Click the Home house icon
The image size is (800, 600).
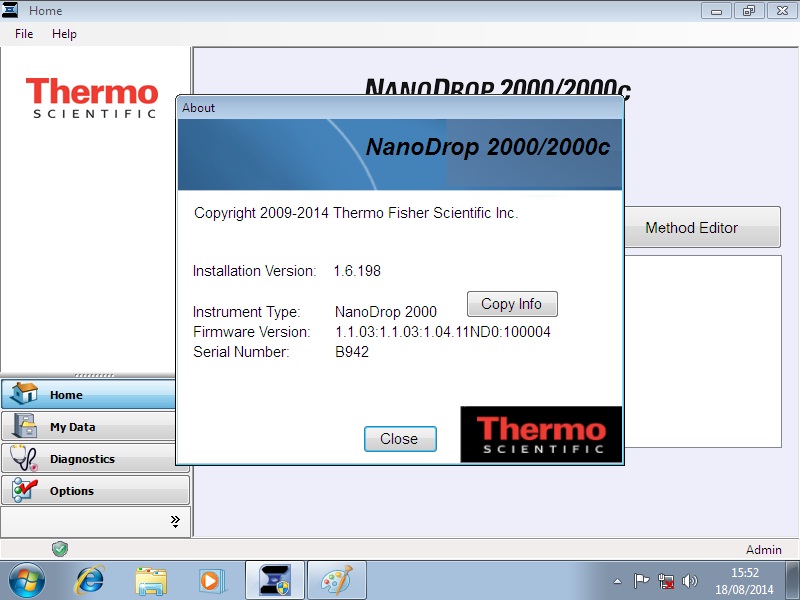[x=24, y=393]
